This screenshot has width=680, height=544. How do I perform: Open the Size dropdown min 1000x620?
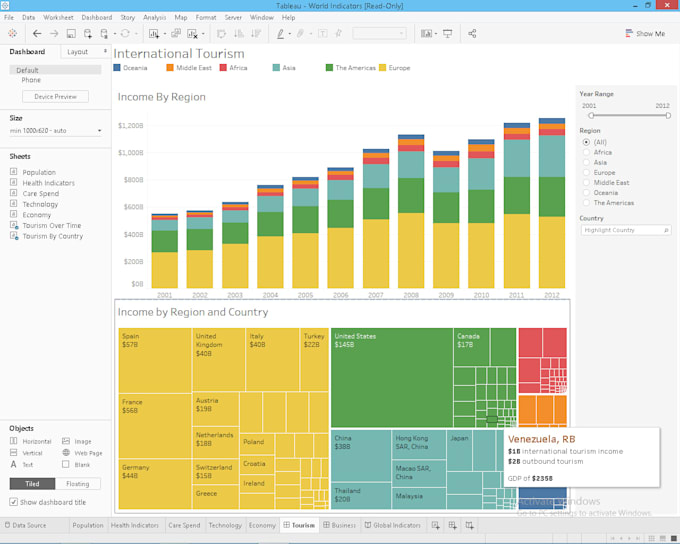tap(56, 131)
